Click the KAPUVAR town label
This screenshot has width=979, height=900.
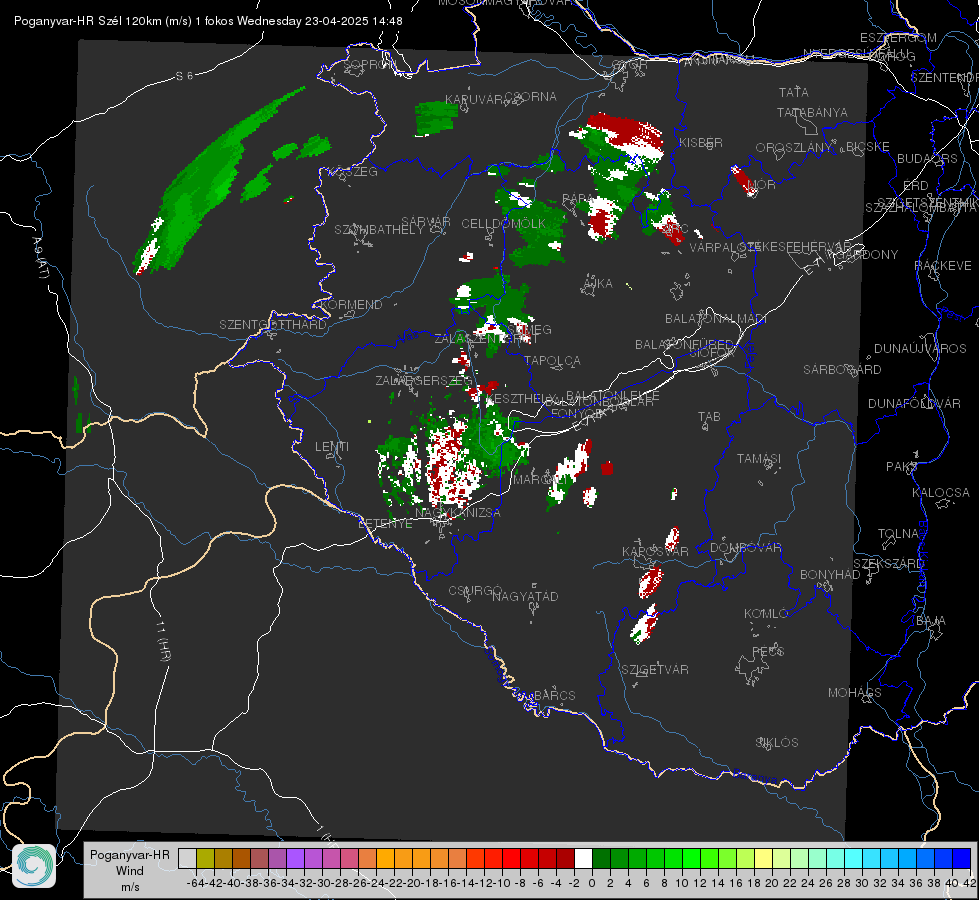[475, 100]
